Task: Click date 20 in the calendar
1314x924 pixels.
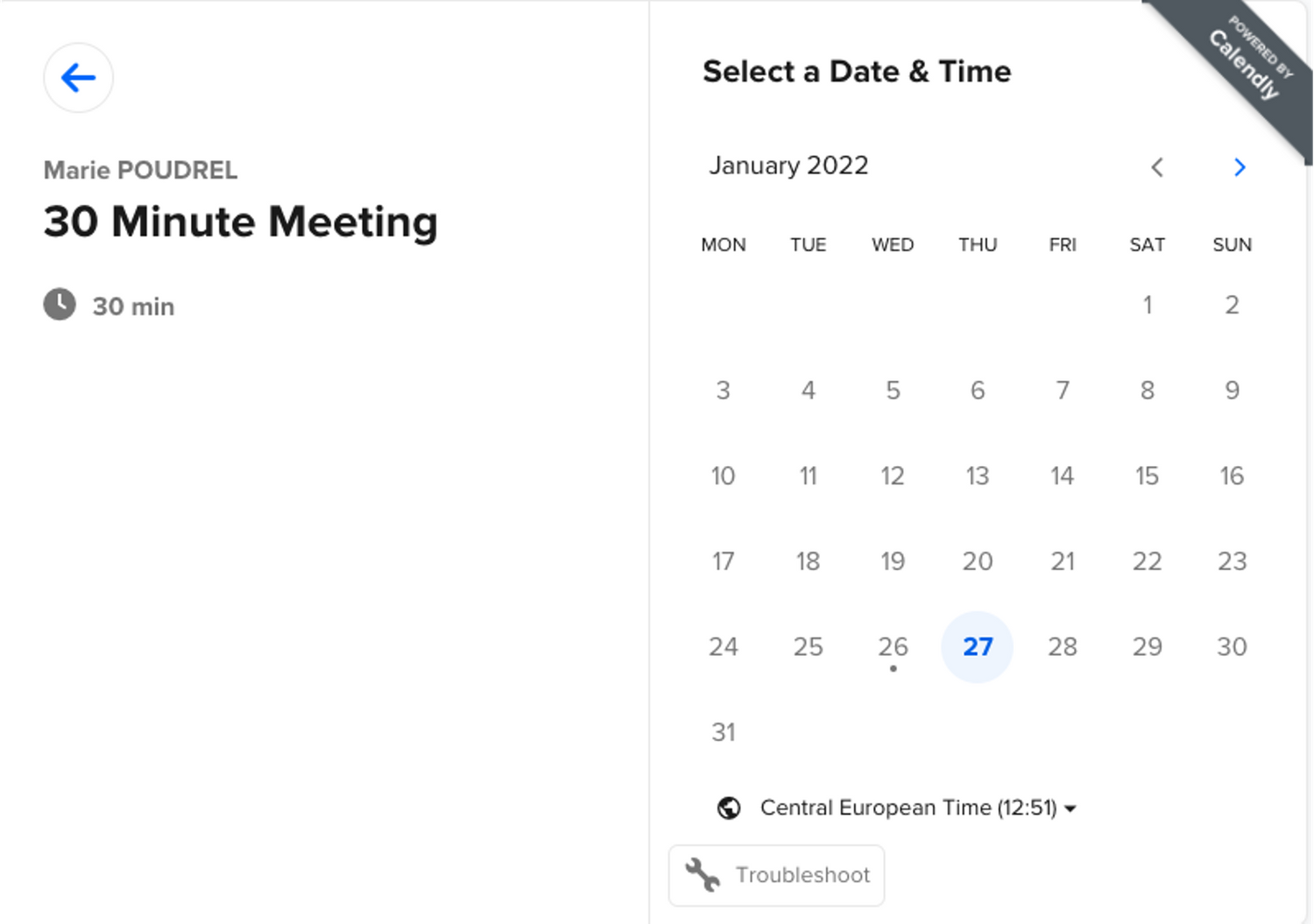Action: click(977, 561)
